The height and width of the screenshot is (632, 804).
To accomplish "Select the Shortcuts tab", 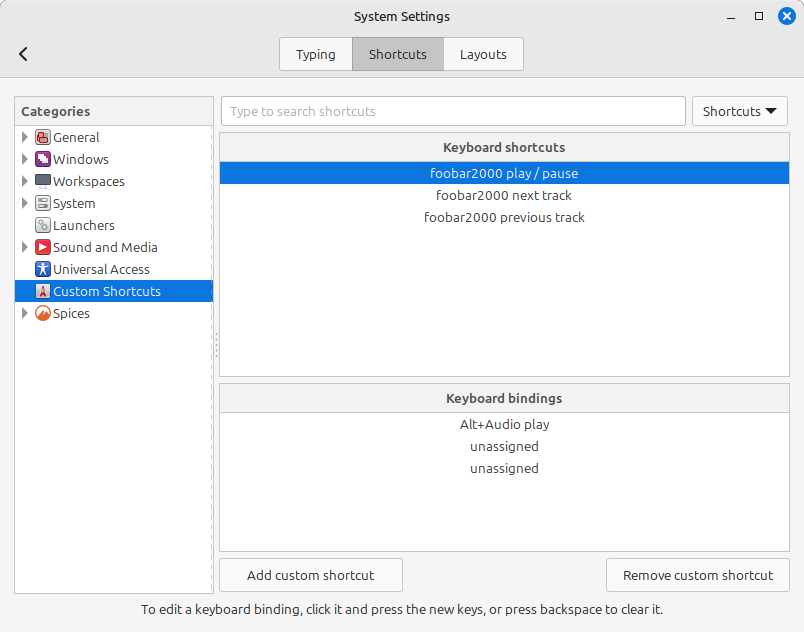I will [398, 54].
